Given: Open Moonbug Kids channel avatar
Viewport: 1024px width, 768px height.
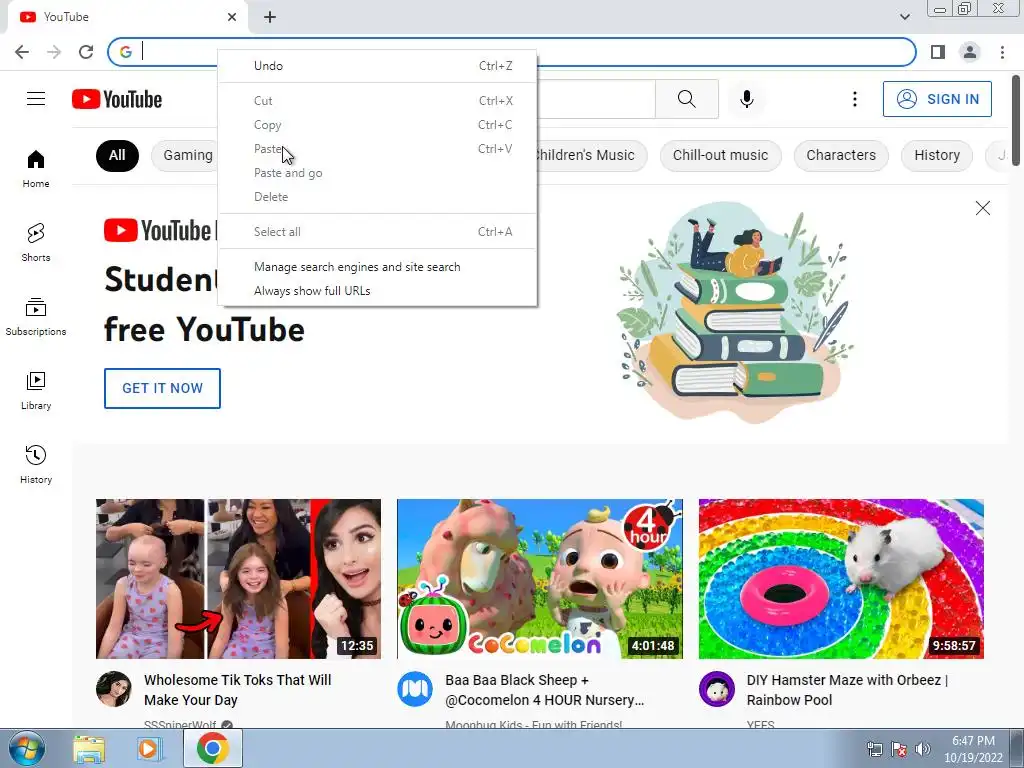Looking at the screenshot, I should pyautogui.click(x=415, y=689).
